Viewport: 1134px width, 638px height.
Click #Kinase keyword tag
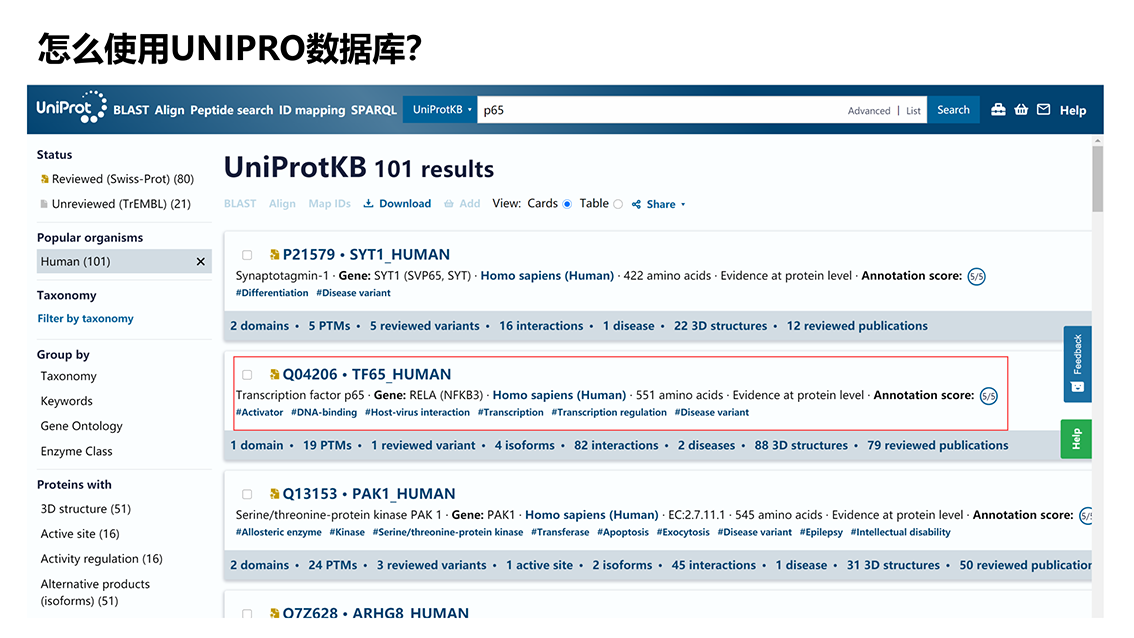tap(347, 532)
